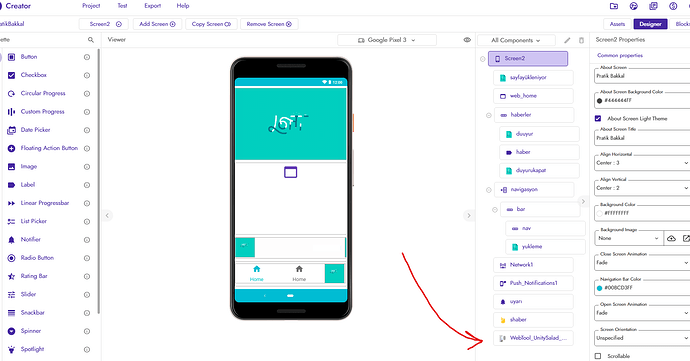The image size is (690, 361).
Task: Click the Add Screen button
Action: coord(158,24)
